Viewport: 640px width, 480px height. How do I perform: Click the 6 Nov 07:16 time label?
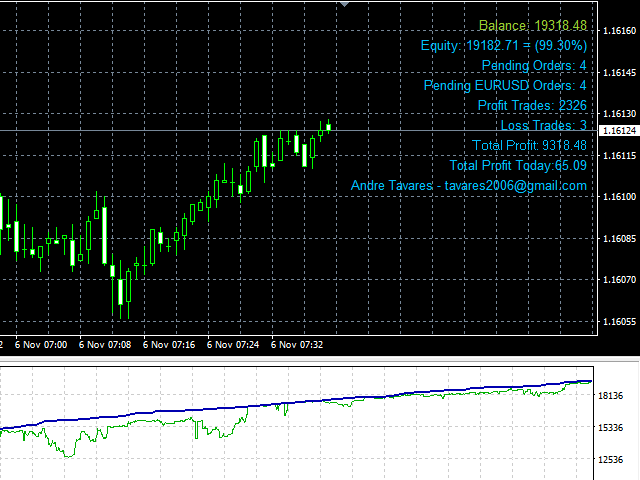(x=169, y=345)
